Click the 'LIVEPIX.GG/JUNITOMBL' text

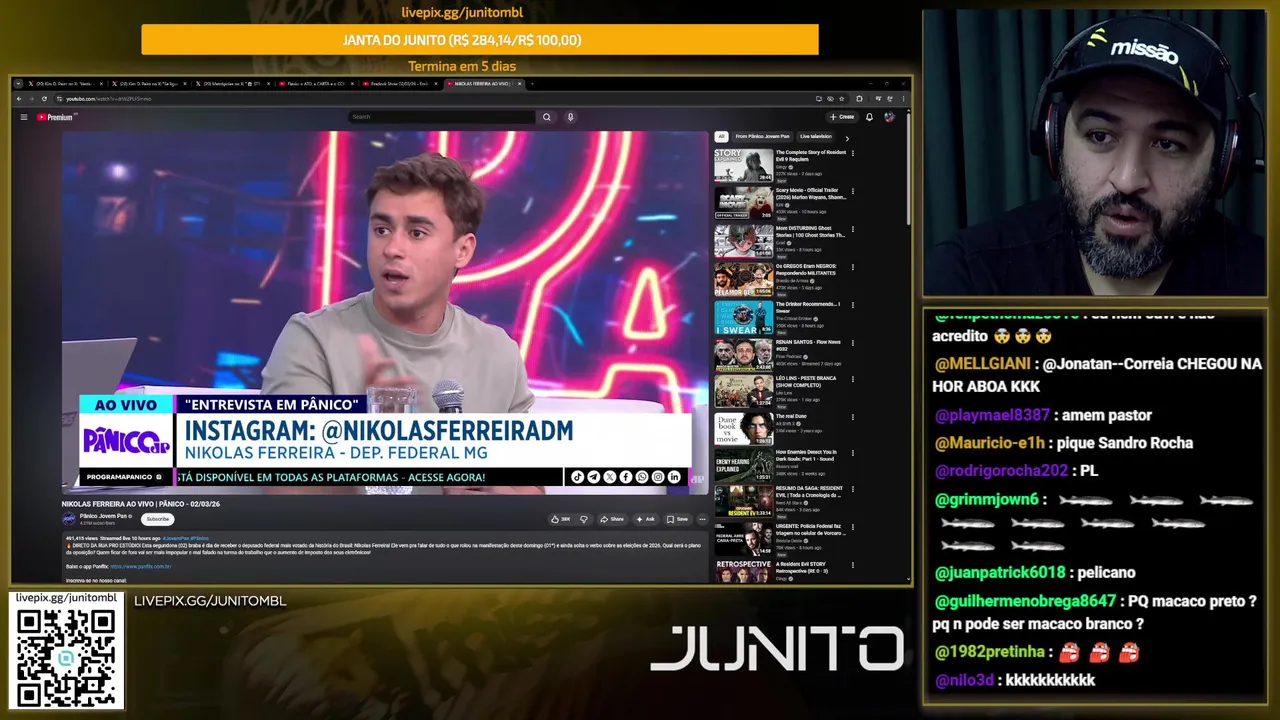210,601
